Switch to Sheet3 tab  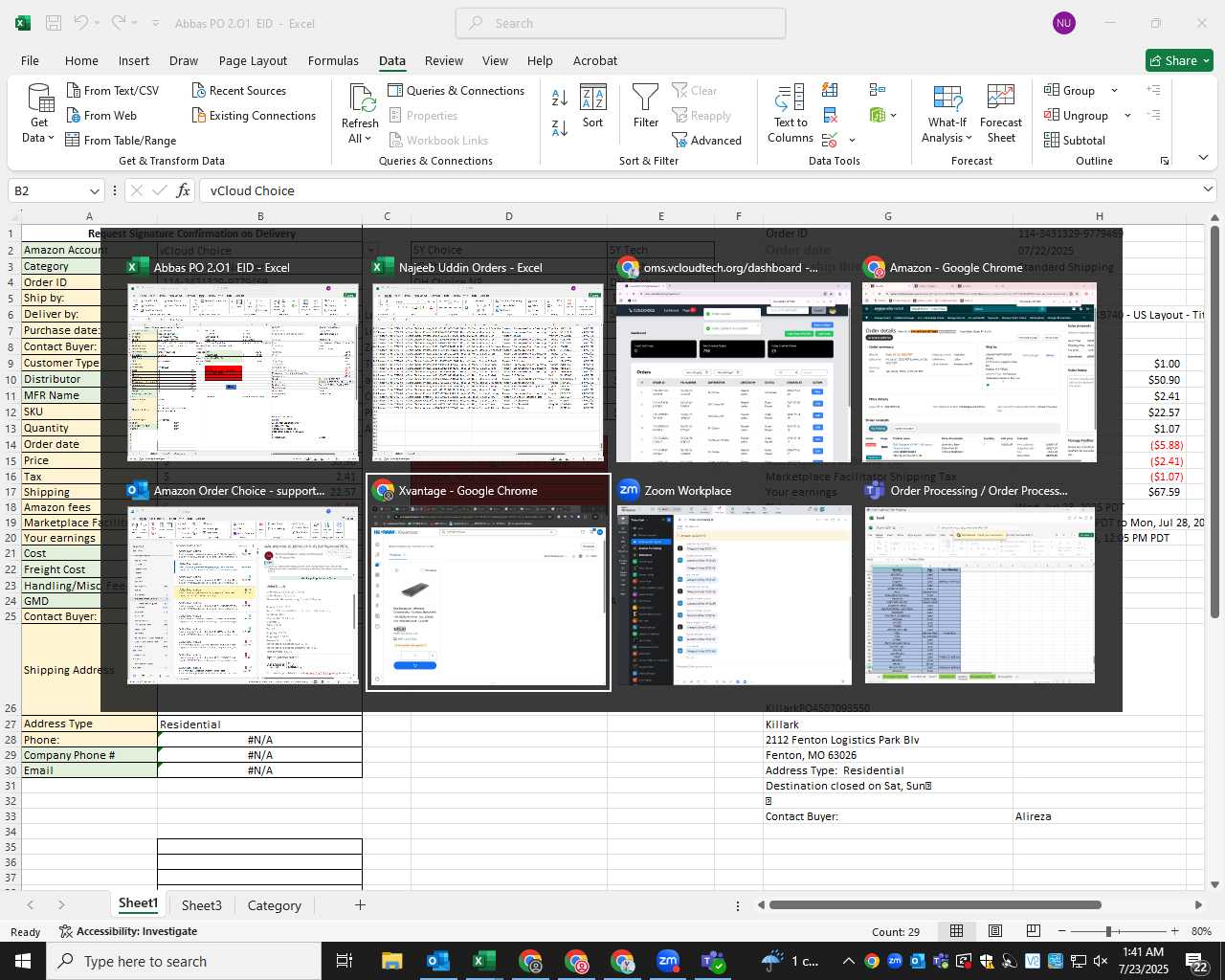[201, 905]
